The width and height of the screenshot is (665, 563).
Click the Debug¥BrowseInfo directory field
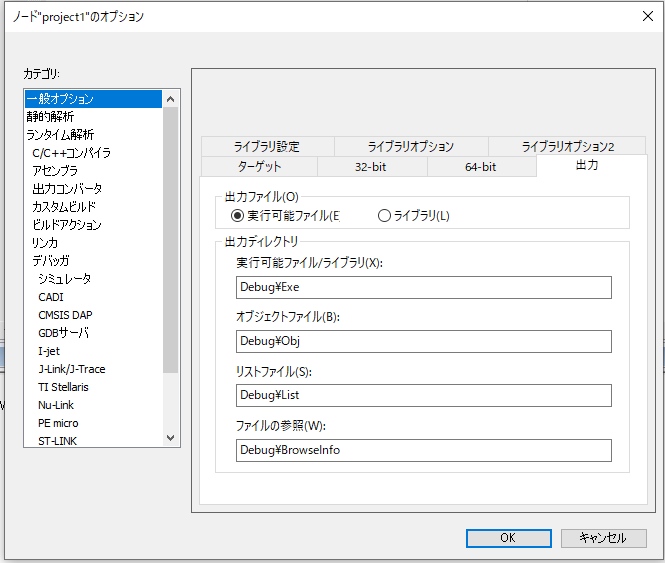(424, 450)
